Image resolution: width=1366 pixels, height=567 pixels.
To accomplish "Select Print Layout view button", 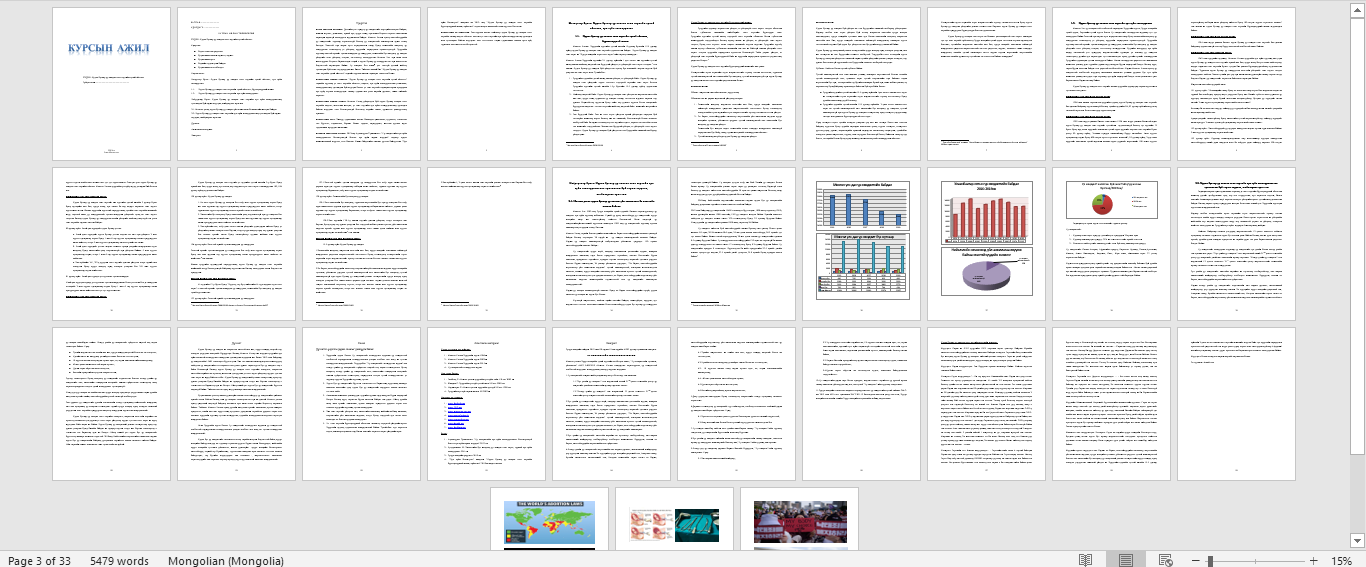I will click(x=1125, y=561).
